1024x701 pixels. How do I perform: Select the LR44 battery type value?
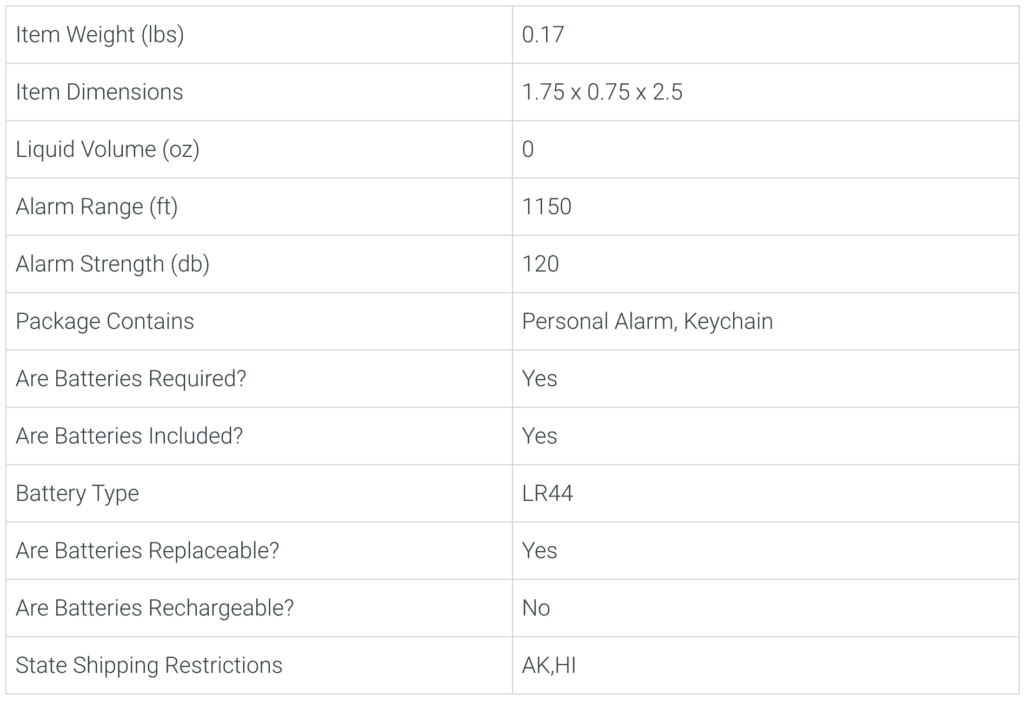tap(547, 493)
